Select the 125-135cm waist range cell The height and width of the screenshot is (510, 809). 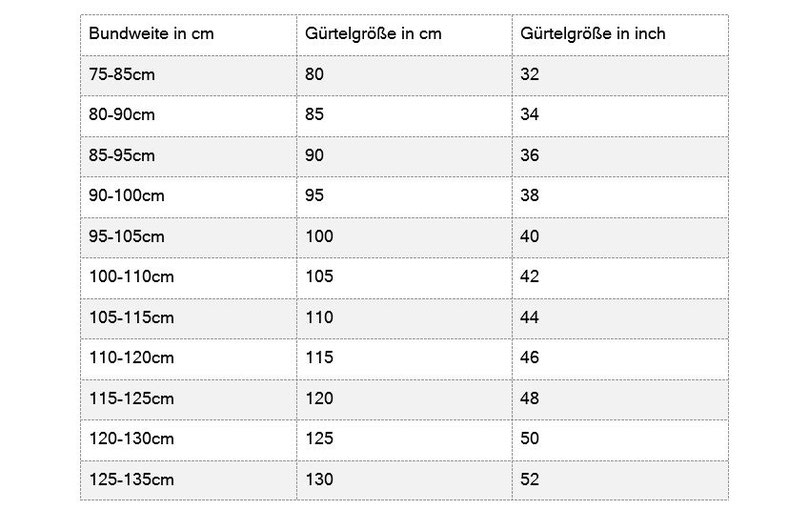(129, 480)
